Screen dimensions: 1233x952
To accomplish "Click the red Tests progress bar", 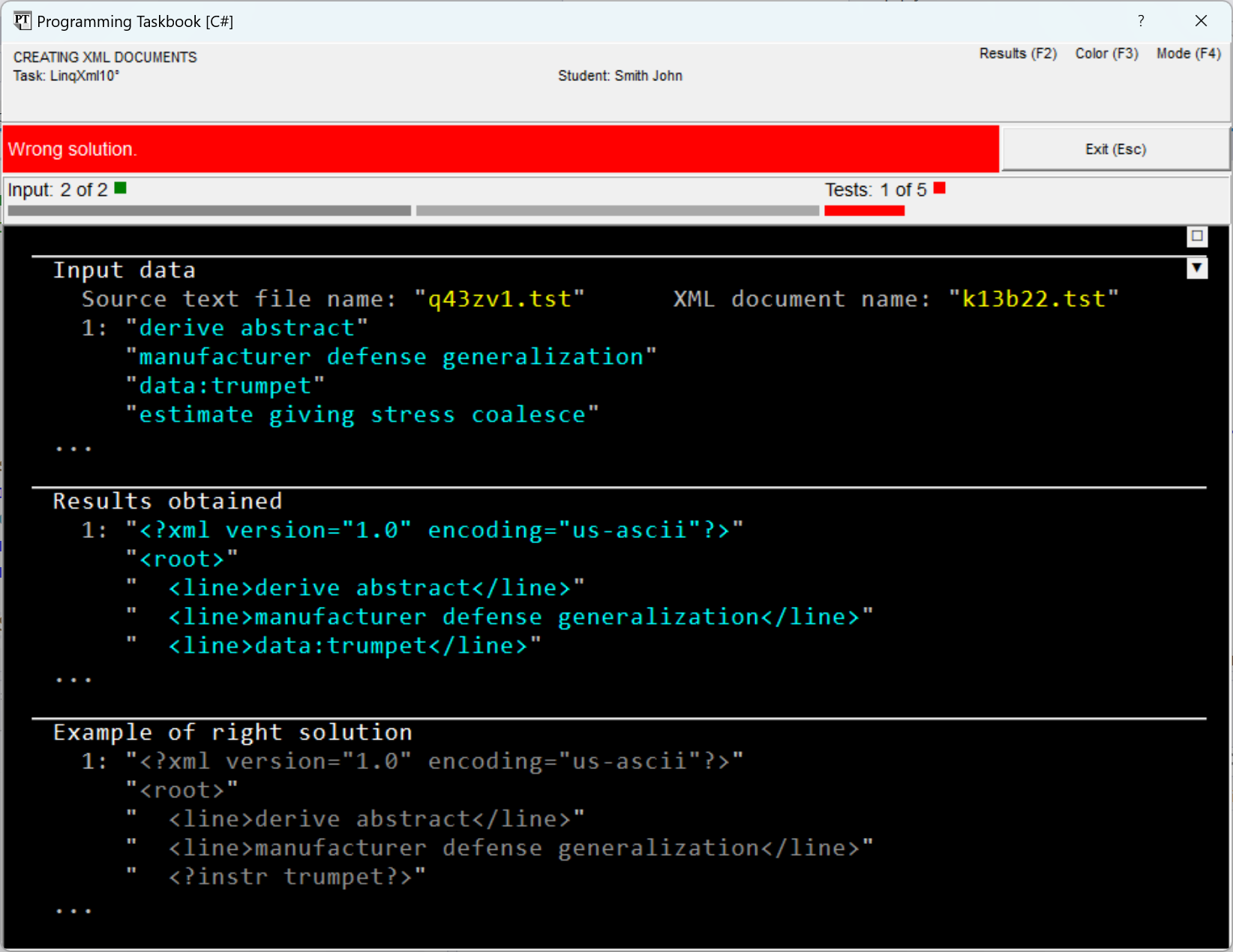I will 864,211.
